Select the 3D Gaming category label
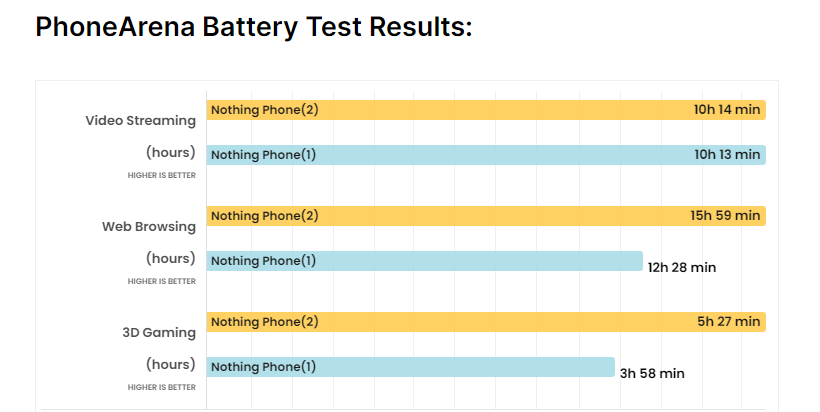The width and height of the screenshot is (820, 412). (159, 333)
